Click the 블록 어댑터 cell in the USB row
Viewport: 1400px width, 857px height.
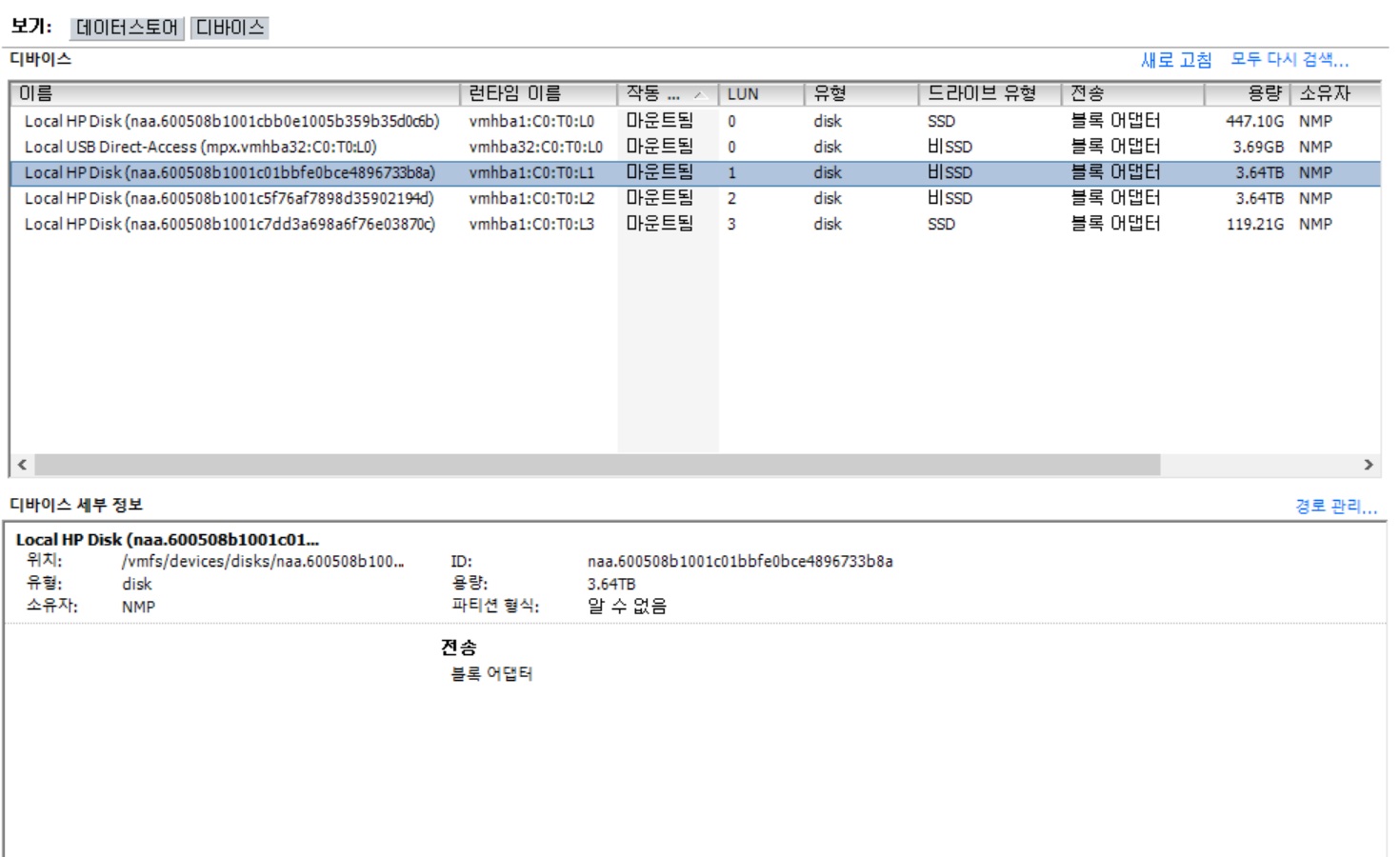(x=1115, y=147)
